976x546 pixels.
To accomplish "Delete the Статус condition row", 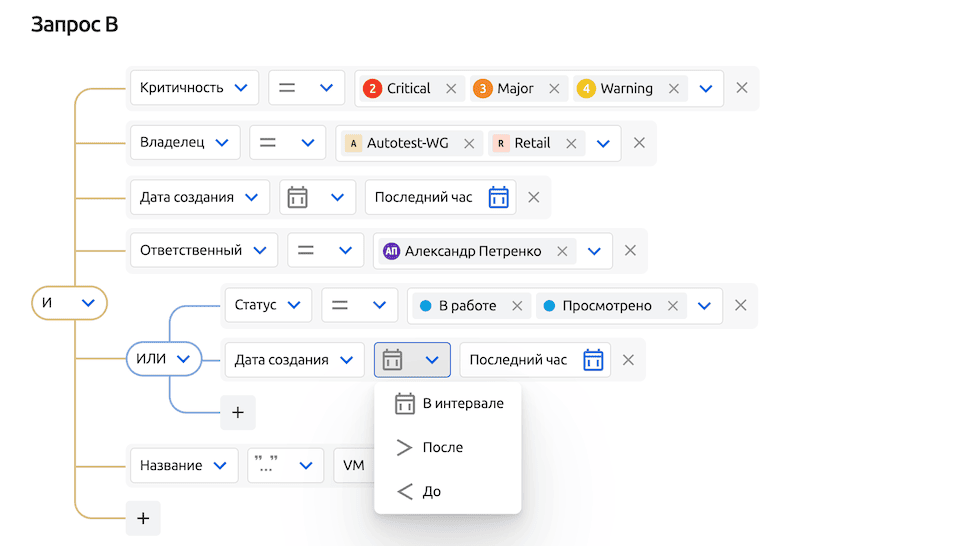I will (741, 306).
